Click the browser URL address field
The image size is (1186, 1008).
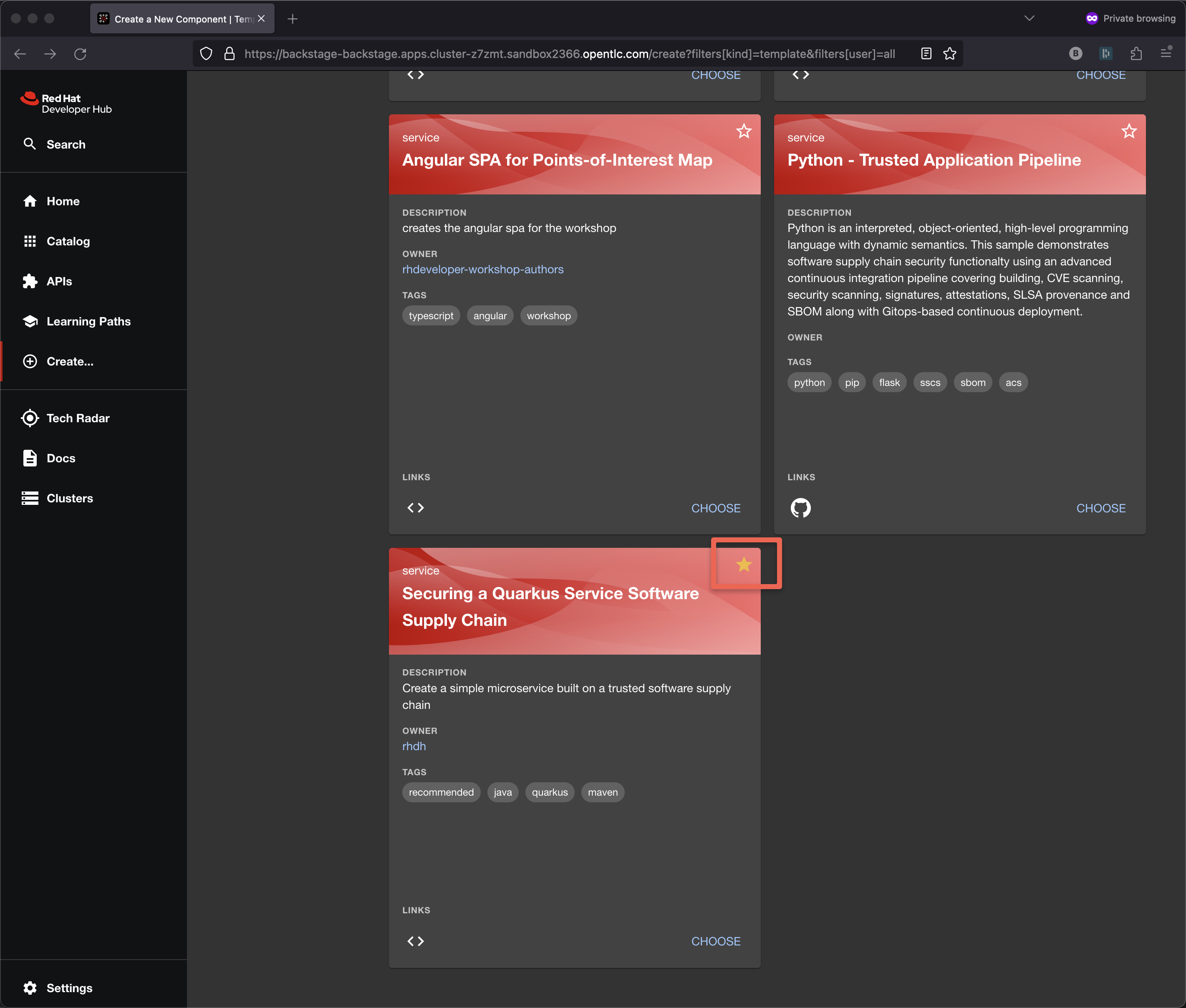pyautogui.click(x=569, y=54)
